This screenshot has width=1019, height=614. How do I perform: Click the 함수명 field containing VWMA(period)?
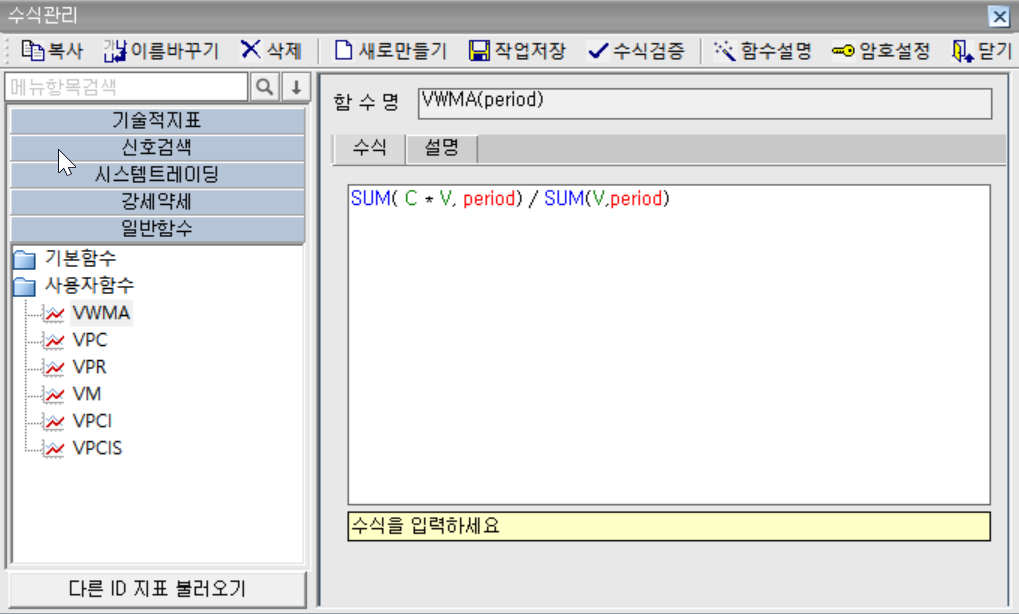click(x=705, y=103)
